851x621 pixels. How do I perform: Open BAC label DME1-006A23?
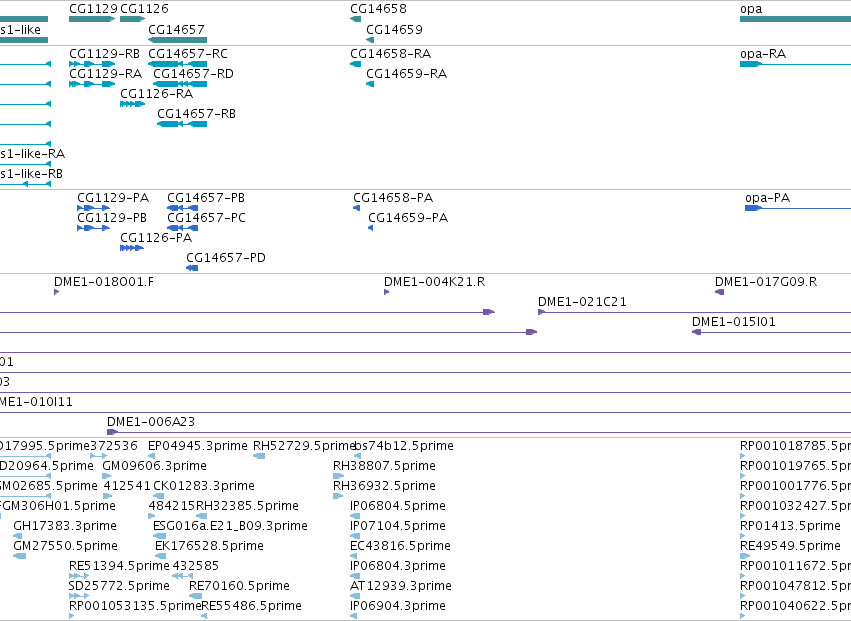tap(151, 422)
